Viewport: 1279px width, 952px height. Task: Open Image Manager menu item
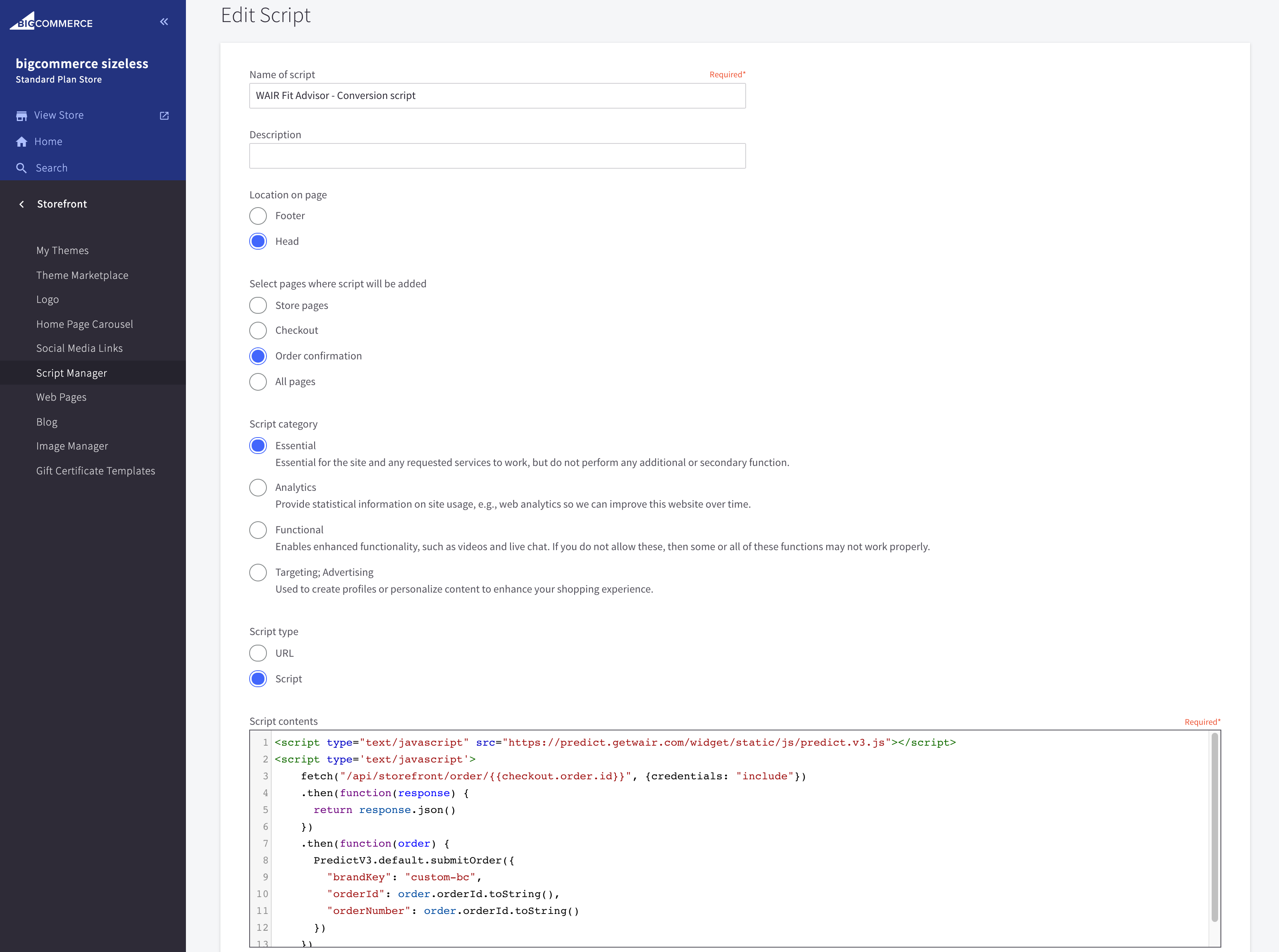click(72, 446)
